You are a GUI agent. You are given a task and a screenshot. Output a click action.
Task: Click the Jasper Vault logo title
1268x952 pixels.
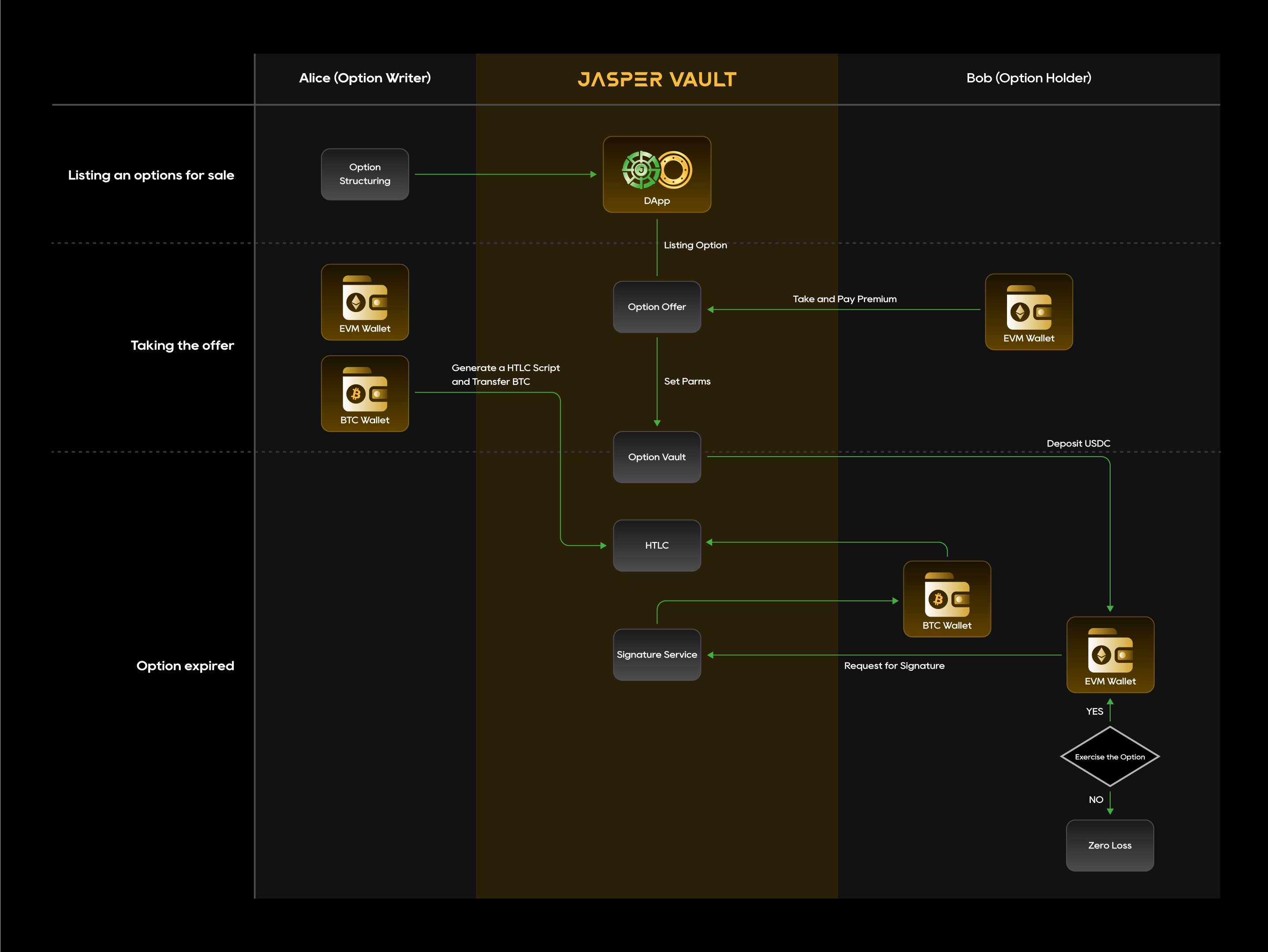[x=656, y=79]
